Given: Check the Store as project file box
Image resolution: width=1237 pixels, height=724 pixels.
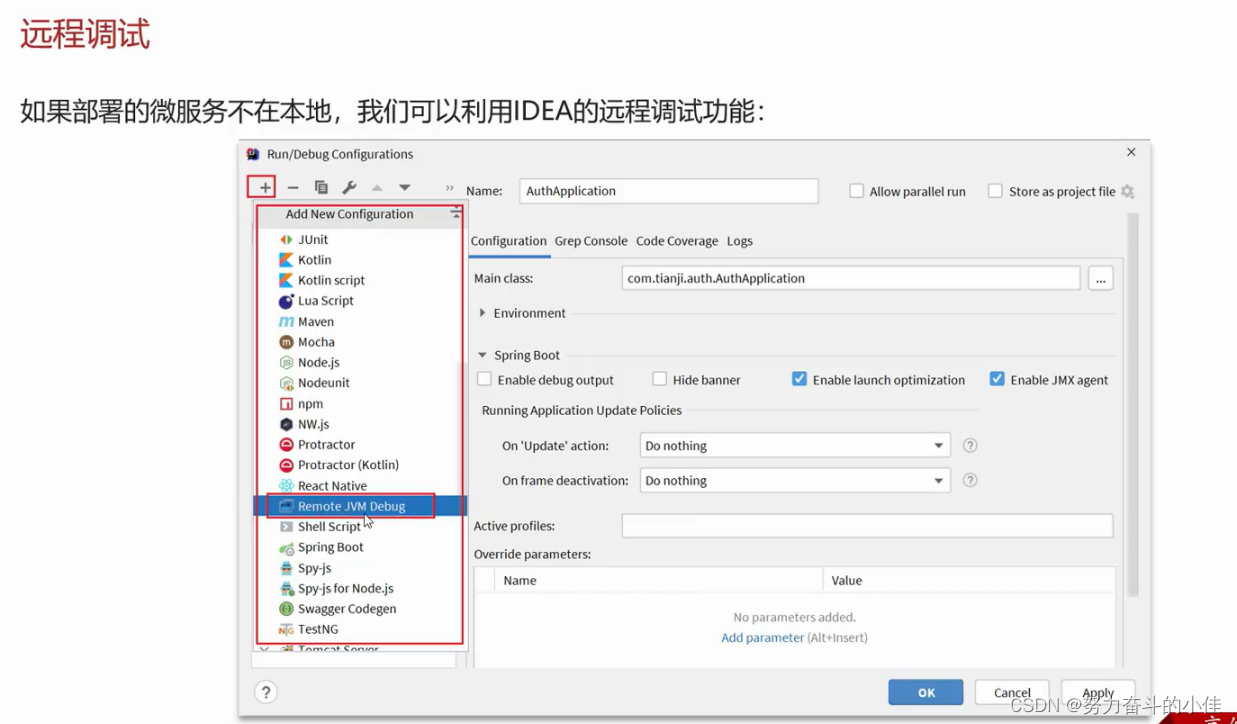Looking at the screenshot, I should pos(995,191).
